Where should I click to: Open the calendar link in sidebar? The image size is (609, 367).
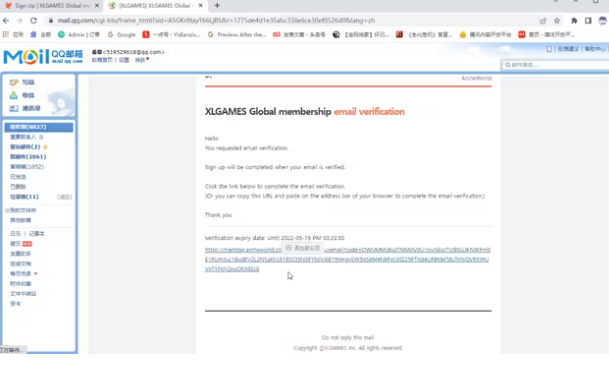coord(16,234)
